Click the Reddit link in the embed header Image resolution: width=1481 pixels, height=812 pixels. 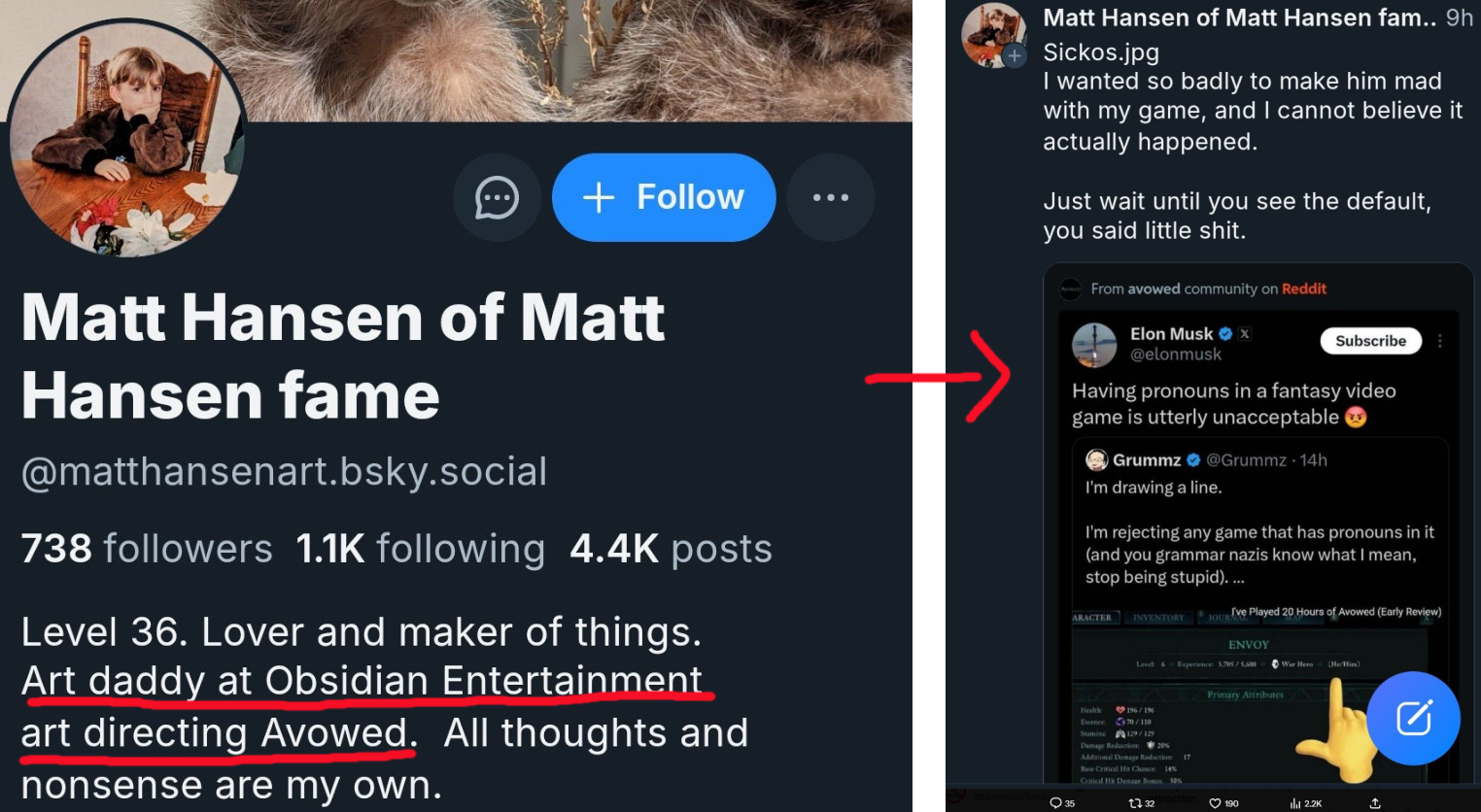pos(1303,288)
